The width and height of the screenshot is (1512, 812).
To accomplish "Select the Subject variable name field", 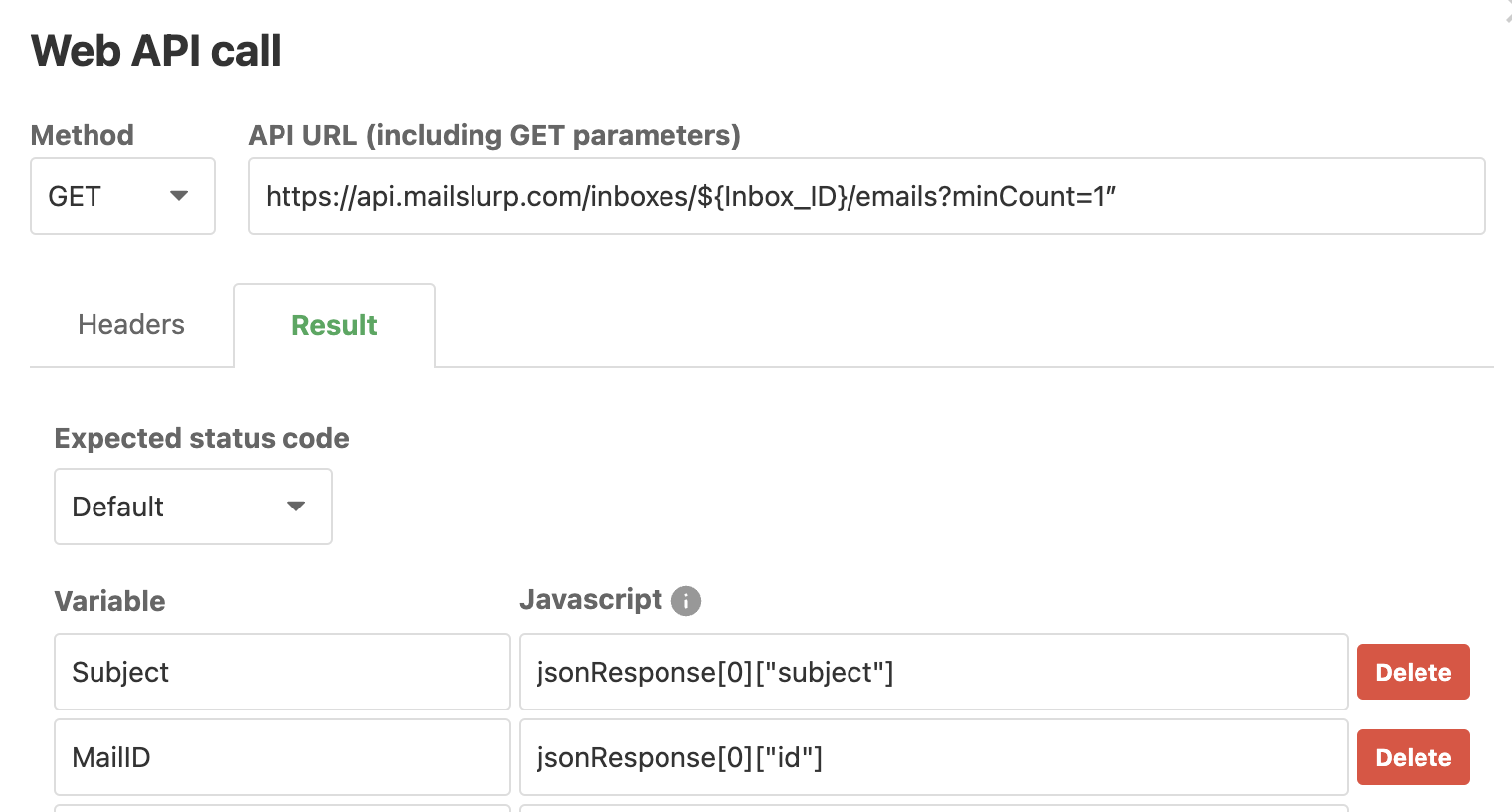I will click(282, 672).
